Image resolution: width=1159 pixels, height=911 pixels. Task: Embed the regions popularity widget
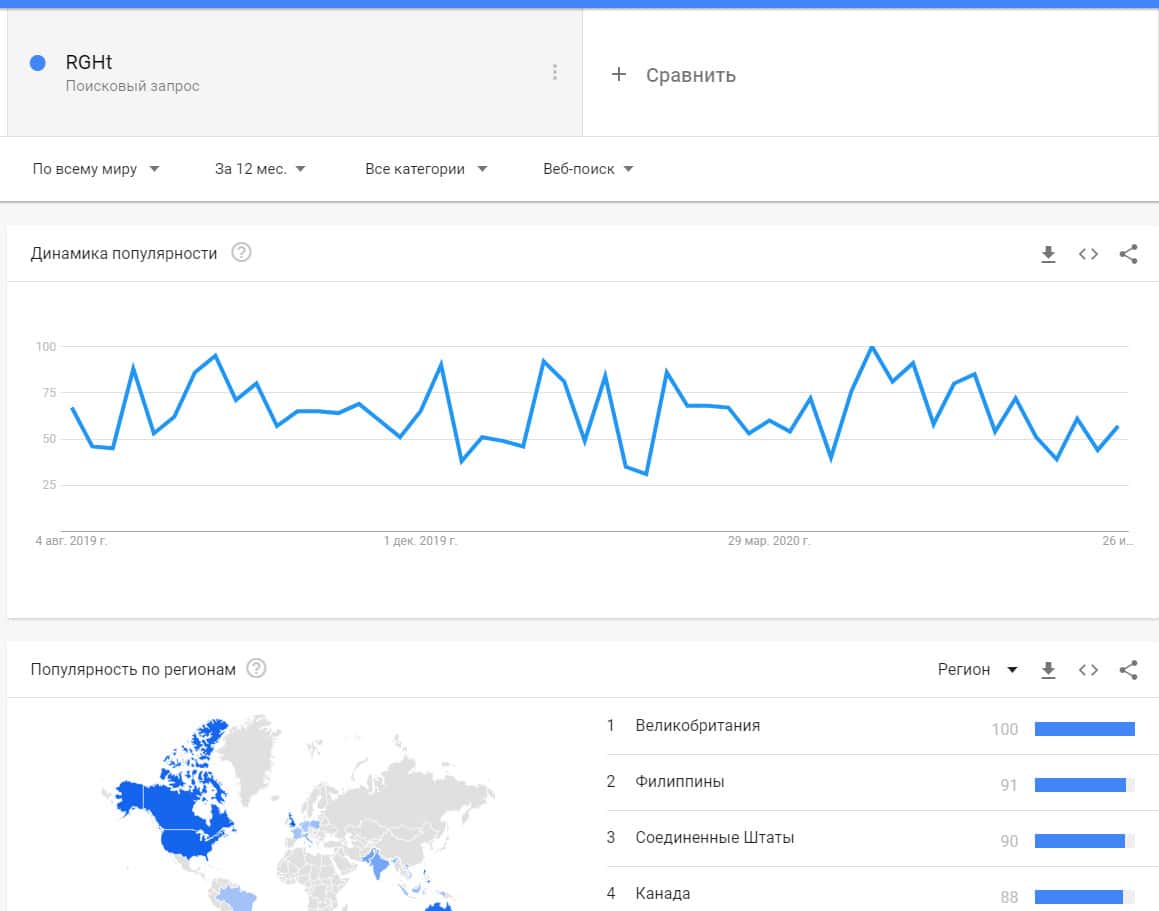[x=1088, y=670]
